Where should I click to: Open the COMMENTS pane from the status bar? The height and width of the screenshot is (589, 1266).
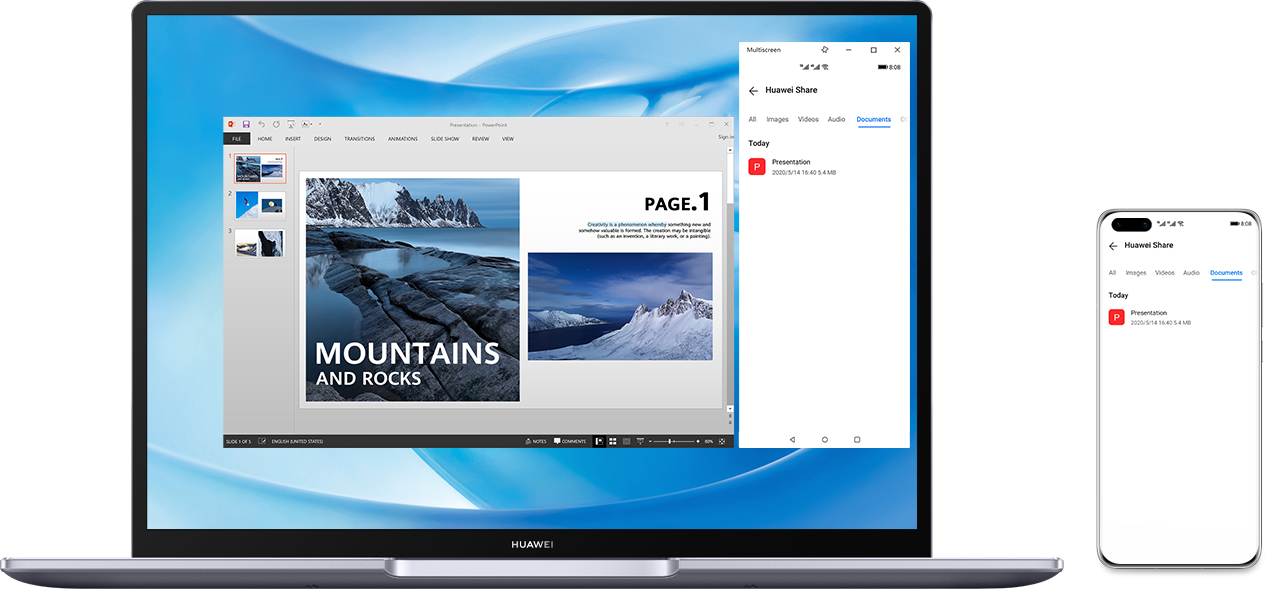(x=569, y=441)
